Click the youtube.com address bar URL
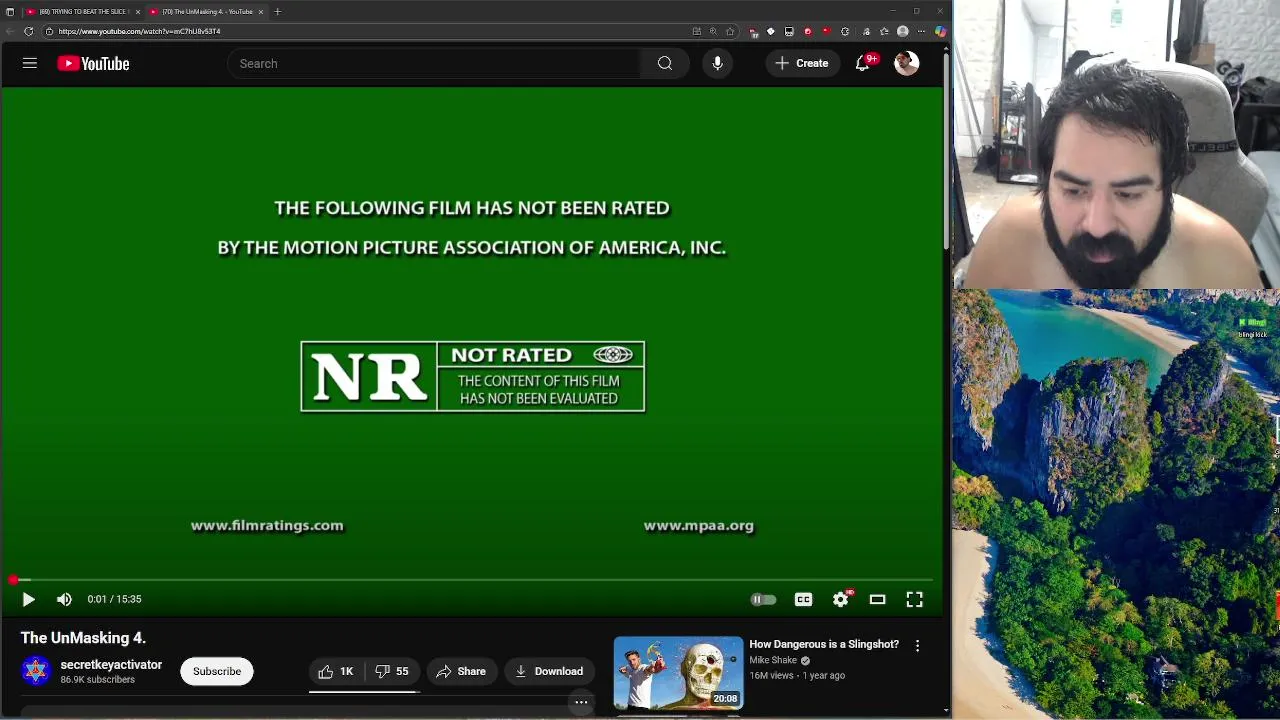1280x720 pixels. pos(139,31)
